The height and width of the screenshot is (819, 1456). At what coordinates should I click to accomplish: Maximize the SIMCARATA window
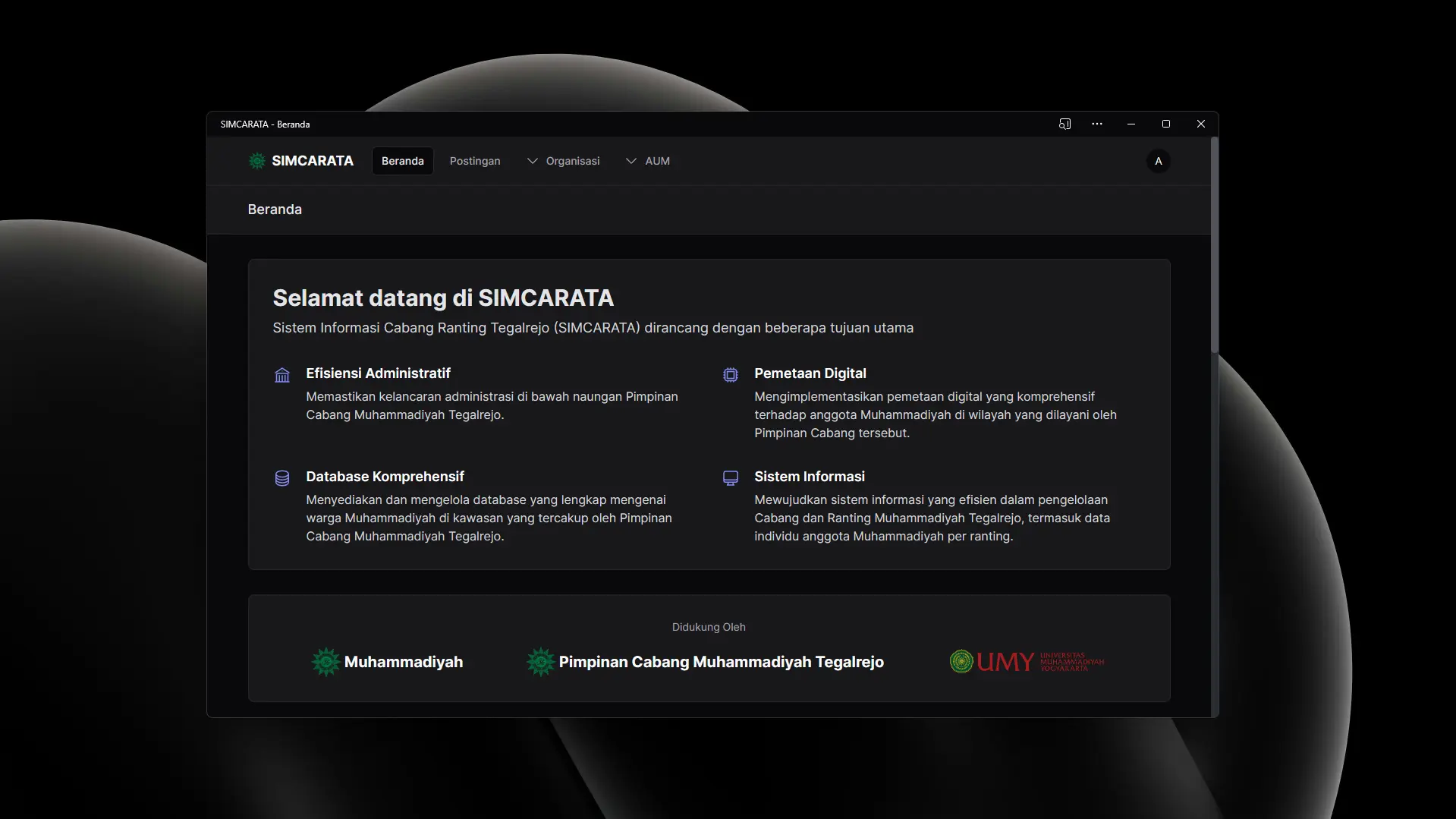pyautogui.click(x=1166, y=124)
